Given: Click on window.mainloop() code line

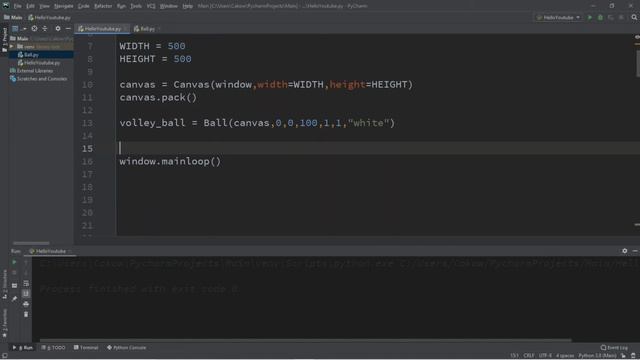Looking at the screenshot, I should pyautogui.click(x=170, y=161).
